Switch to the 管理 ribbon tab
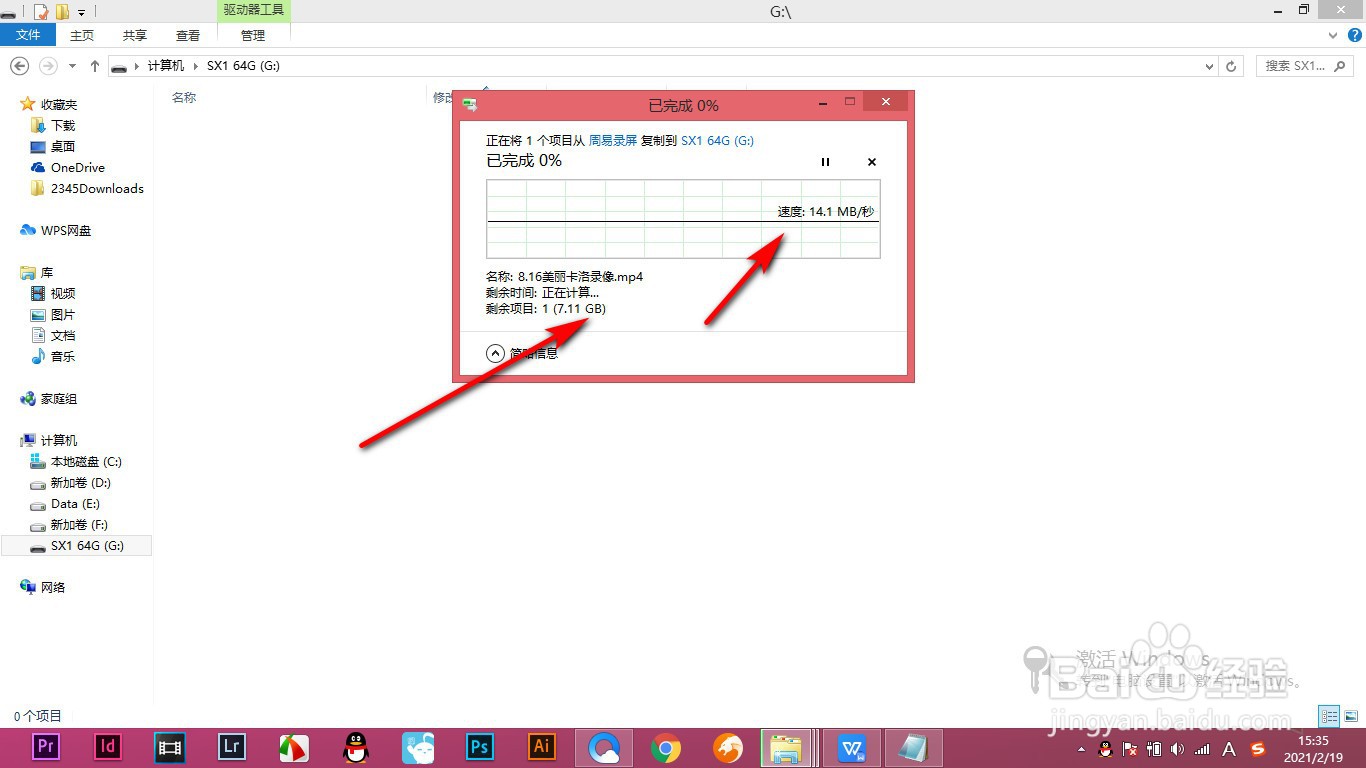Screen dimensions: 1366x768 (253, 35)
